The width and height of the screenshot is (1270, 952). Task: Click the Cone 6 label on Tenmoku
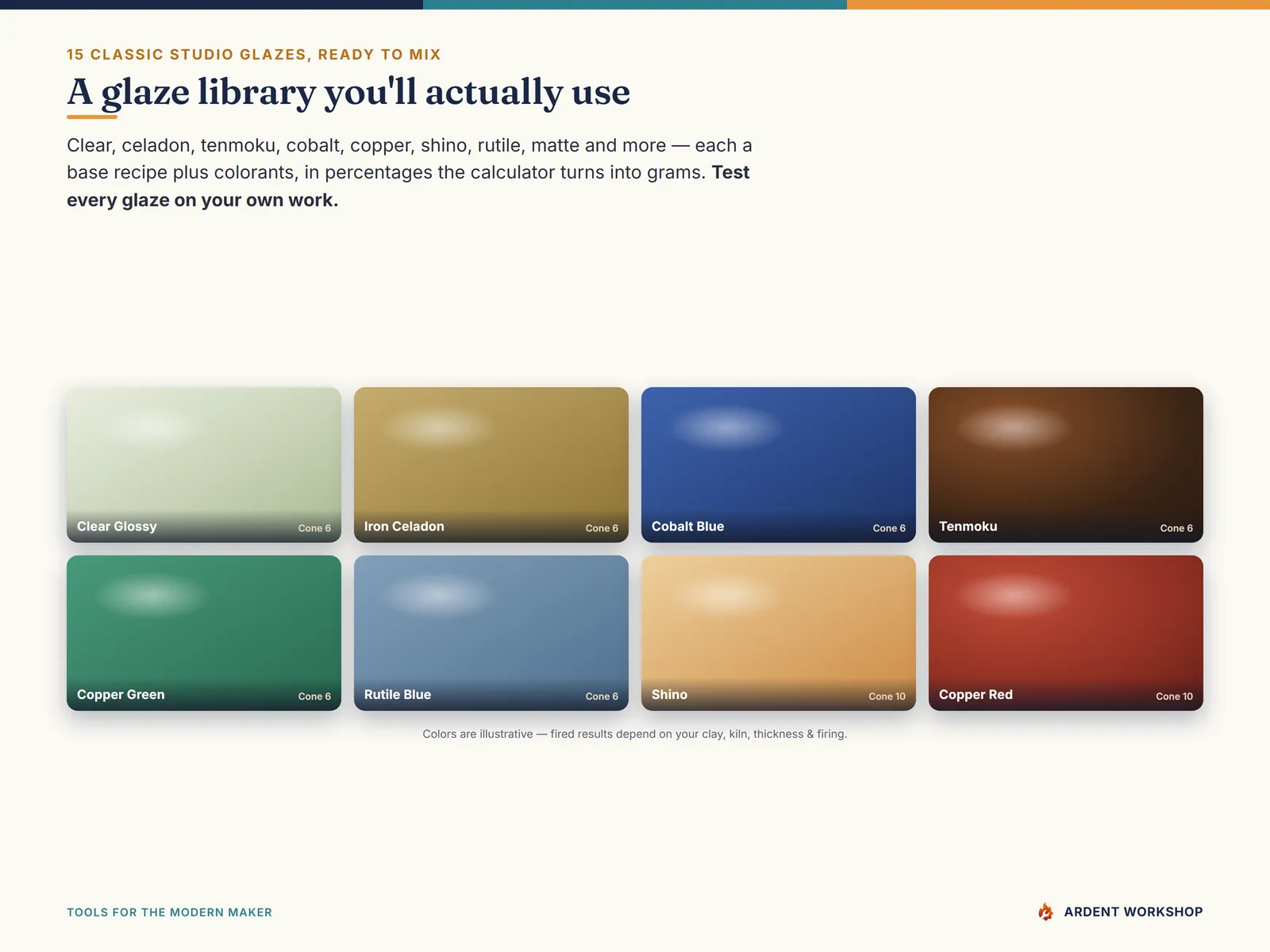pyautogui.click(x=1176, y=528)
